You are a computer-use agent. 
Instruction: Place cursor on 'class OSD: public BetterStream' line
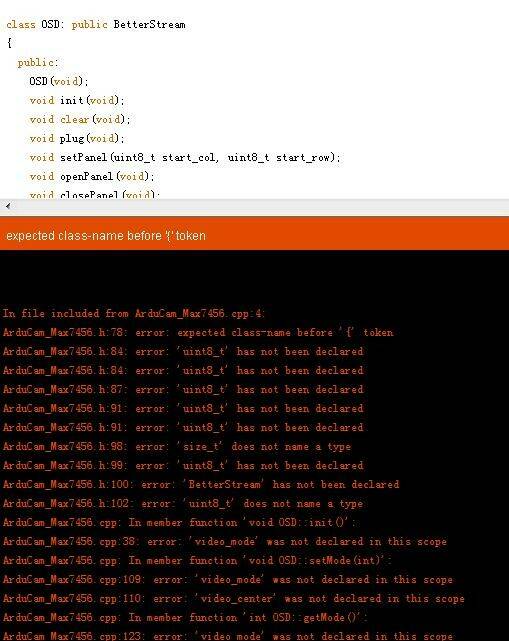click(96, 25)
